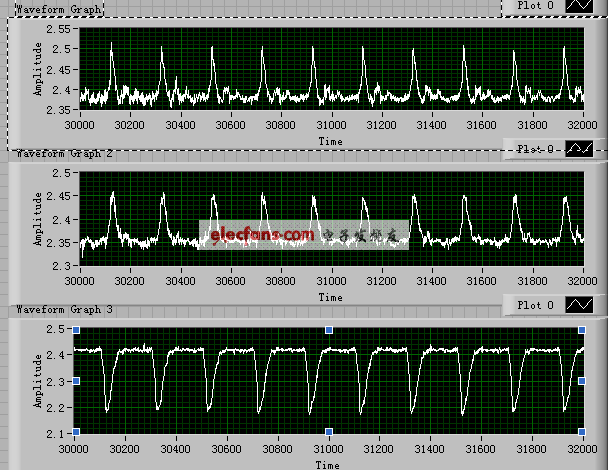This screenshot has width=608, height=470.
Task: Click the 2.4 Y-axis tick of Waveform Graph 2
Action: 62,220
